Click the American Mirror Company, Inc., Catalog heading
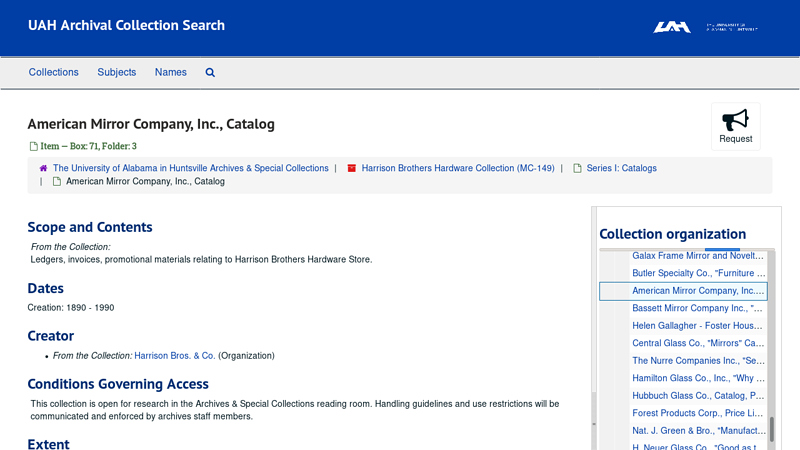This screenshot has width=800, height=450. pos(151,124)
